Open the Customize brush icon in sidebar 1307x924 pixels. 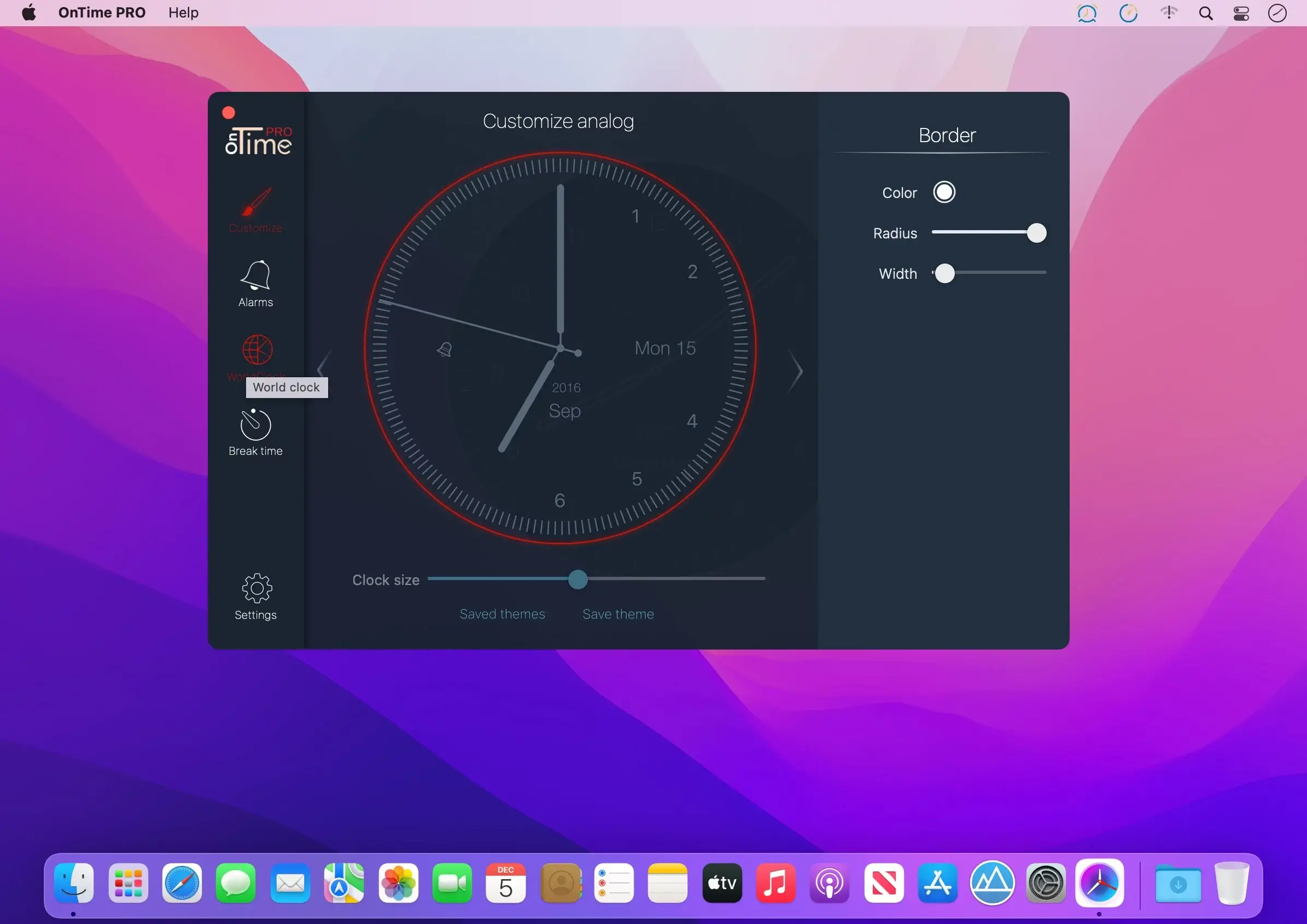click(256, 202)
